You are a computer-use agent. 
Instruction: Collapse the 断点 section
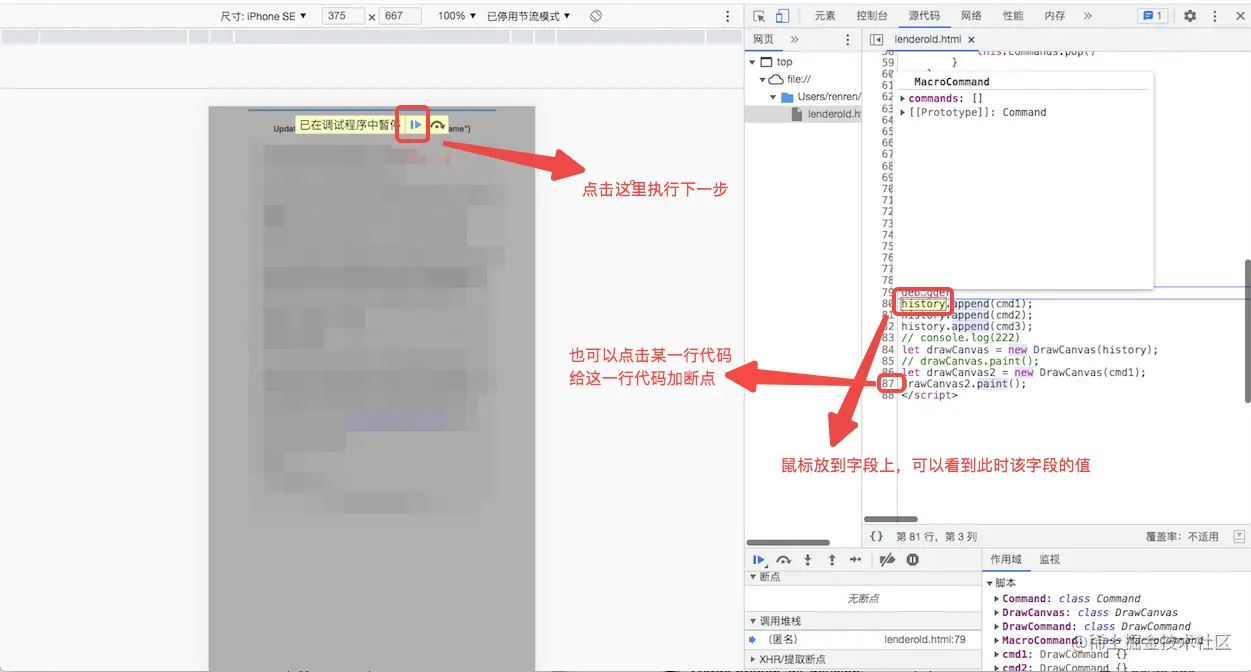753,577
